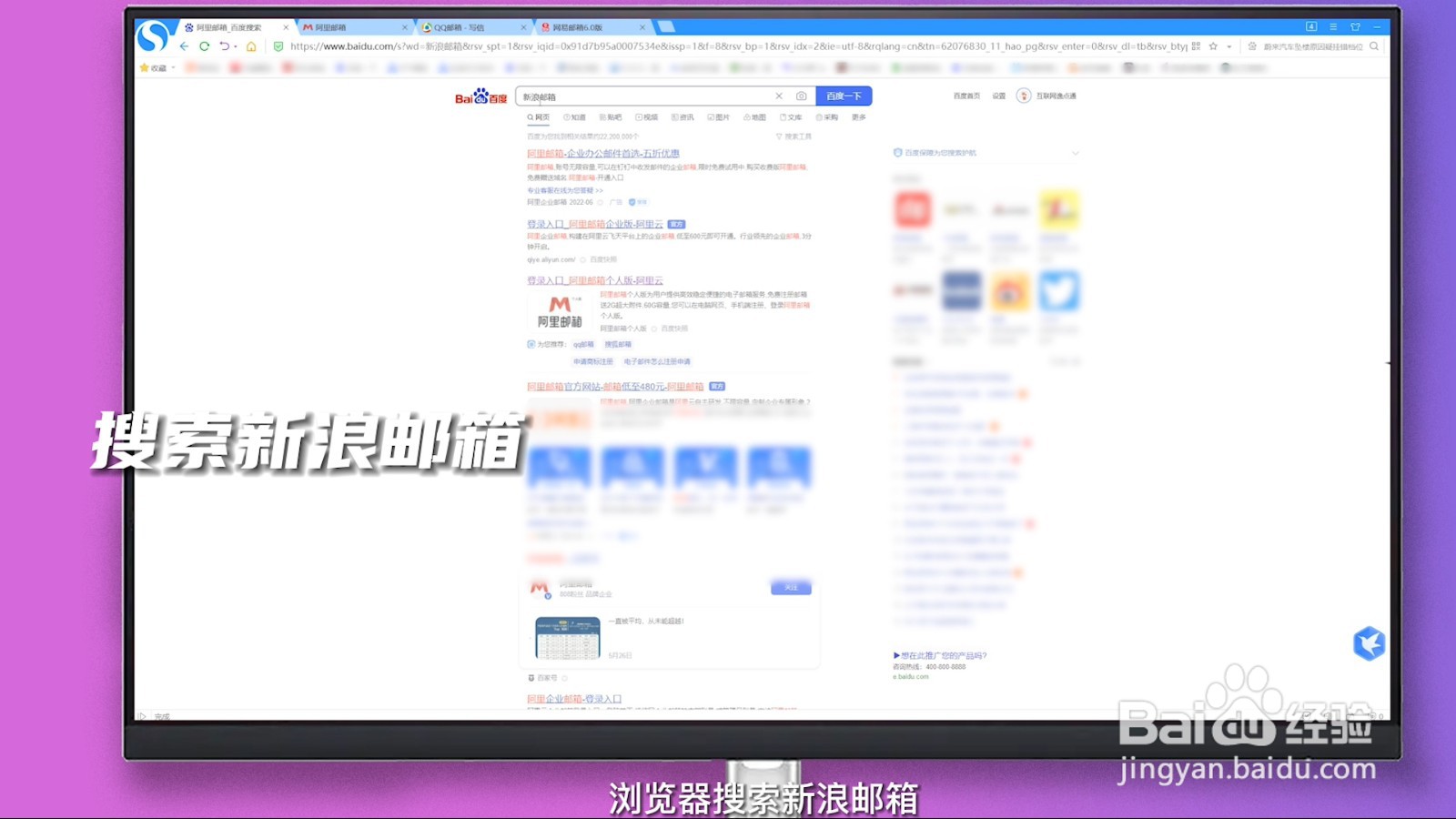The height and width of the screenshot is (819, 1456).
Task: Click the blue badge icon near window controls
Action: click(1311, 26)
